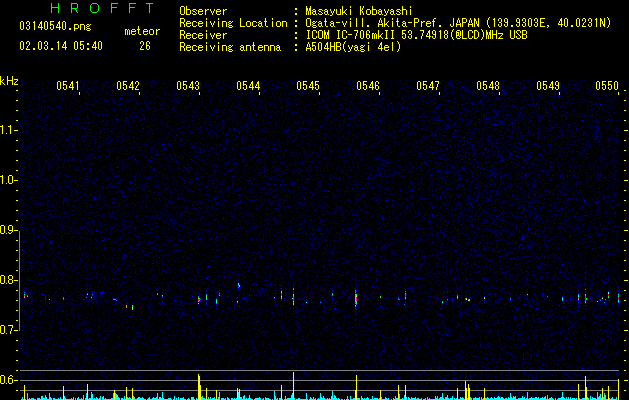
Task: Click the 0.6 kHz axis label
Action: pos(8,380)
